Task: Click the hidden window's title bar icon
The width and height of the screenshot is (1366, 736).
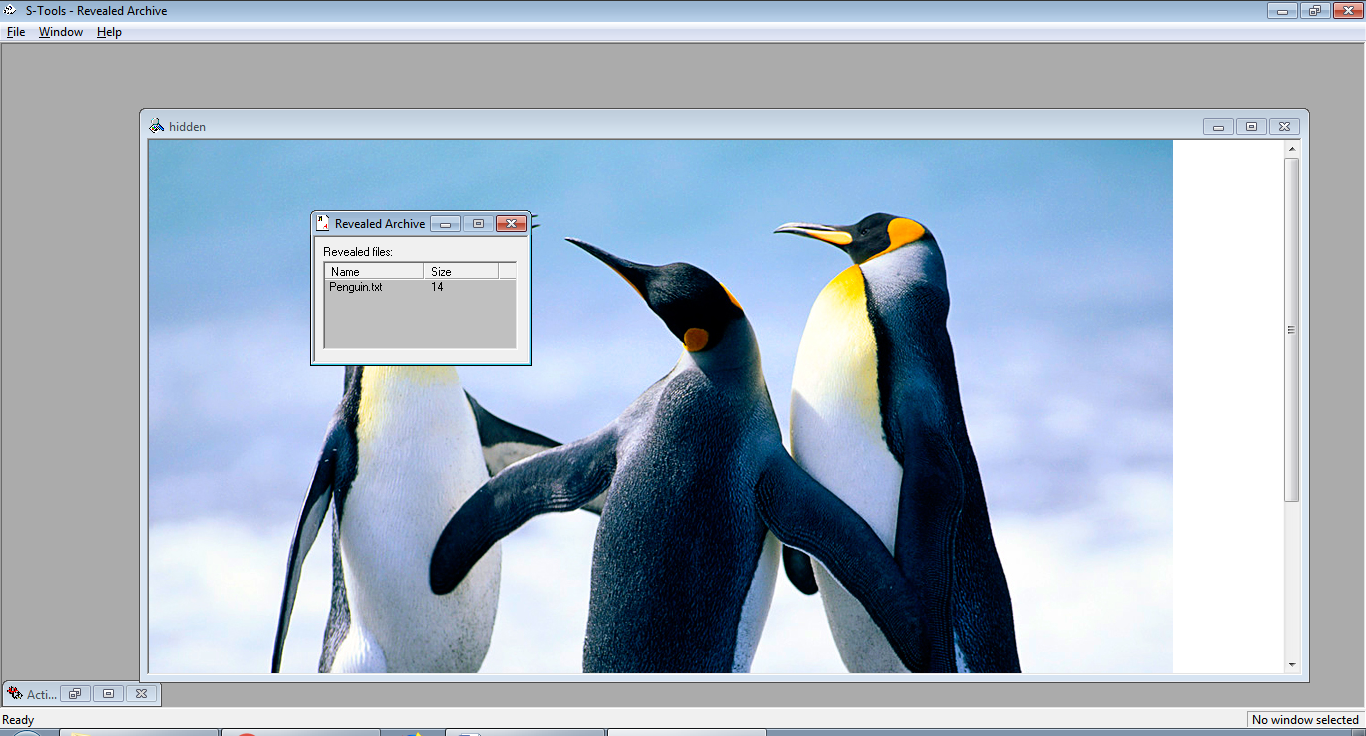Action: (156, 126)
